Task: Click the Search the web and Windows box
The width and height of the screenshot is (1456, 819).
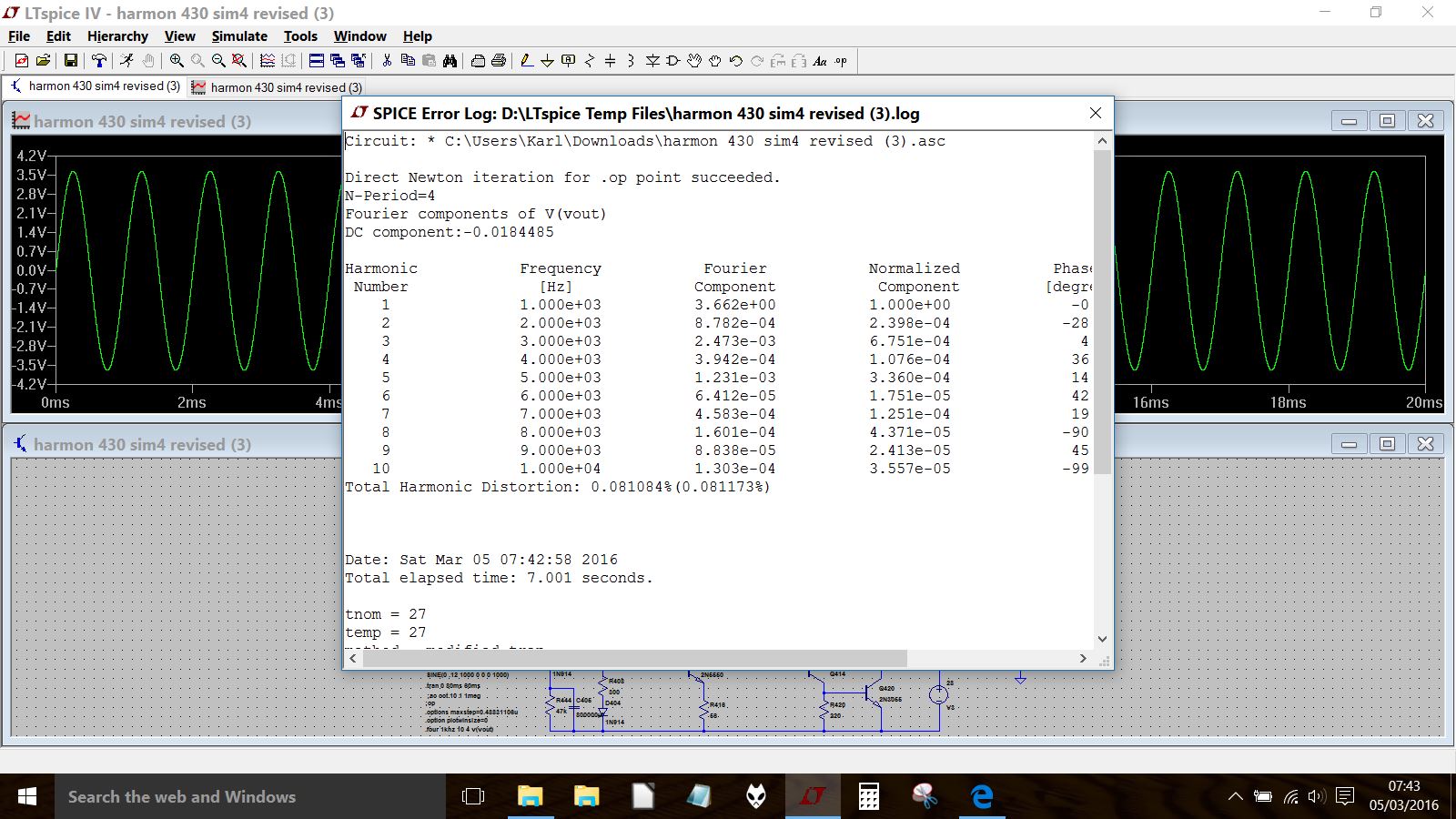Action: pyautogui.click(x=250, y=796)
